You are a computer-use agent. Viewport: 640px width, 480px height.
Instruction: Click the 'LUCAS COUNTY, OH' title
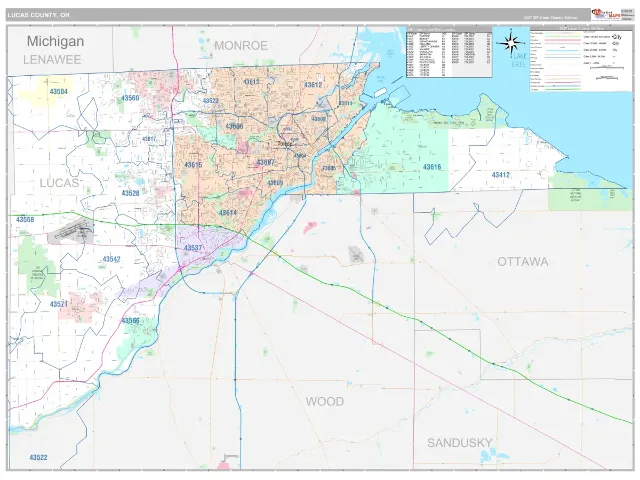[39, 15]
